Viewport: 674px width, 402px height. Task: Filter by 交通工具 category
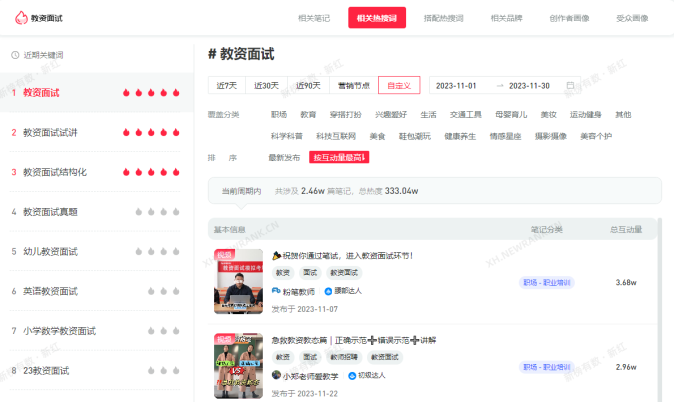(466, 114)
